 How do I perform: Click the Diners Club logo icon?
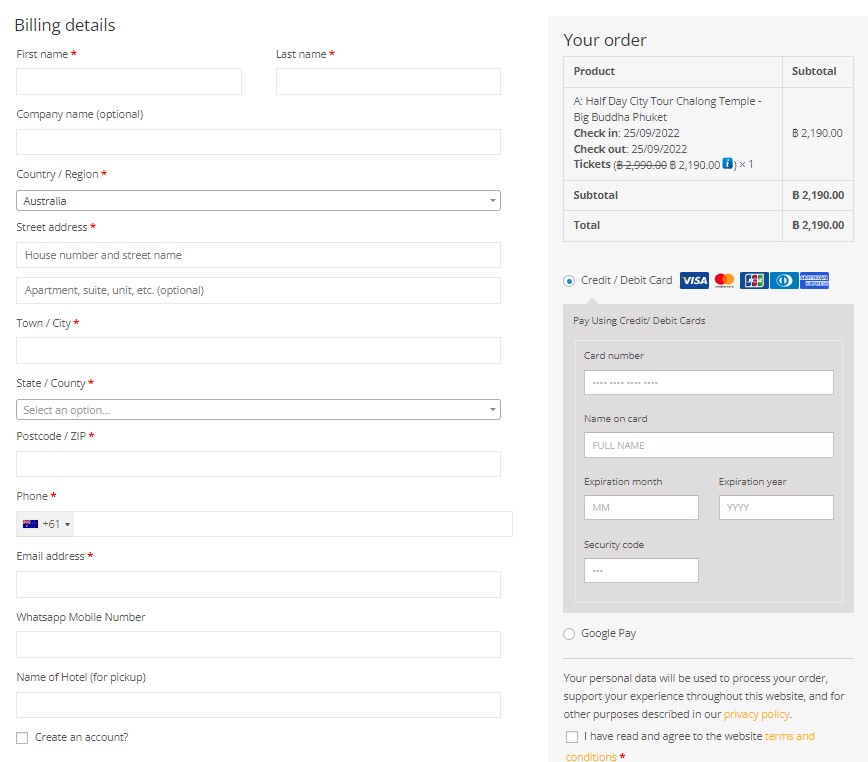784,281
